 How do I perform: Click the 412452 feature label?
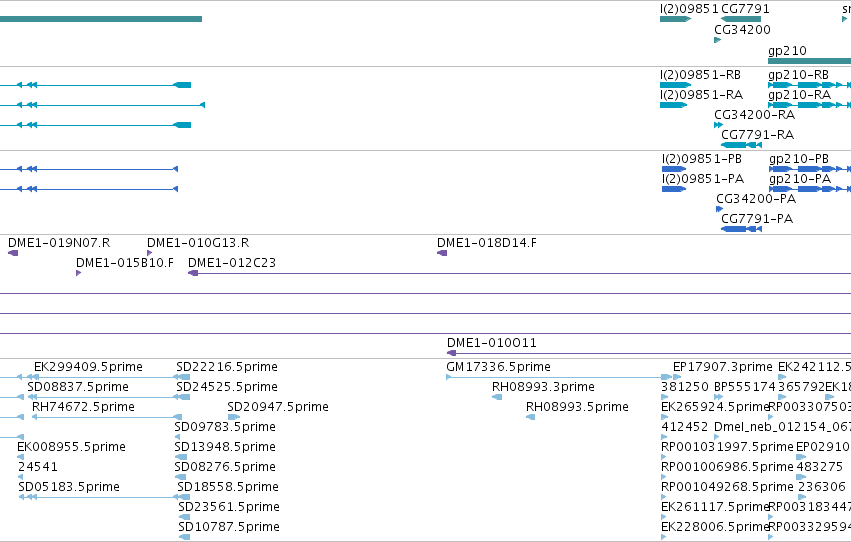pyautogui.click(x=685, y=427)
